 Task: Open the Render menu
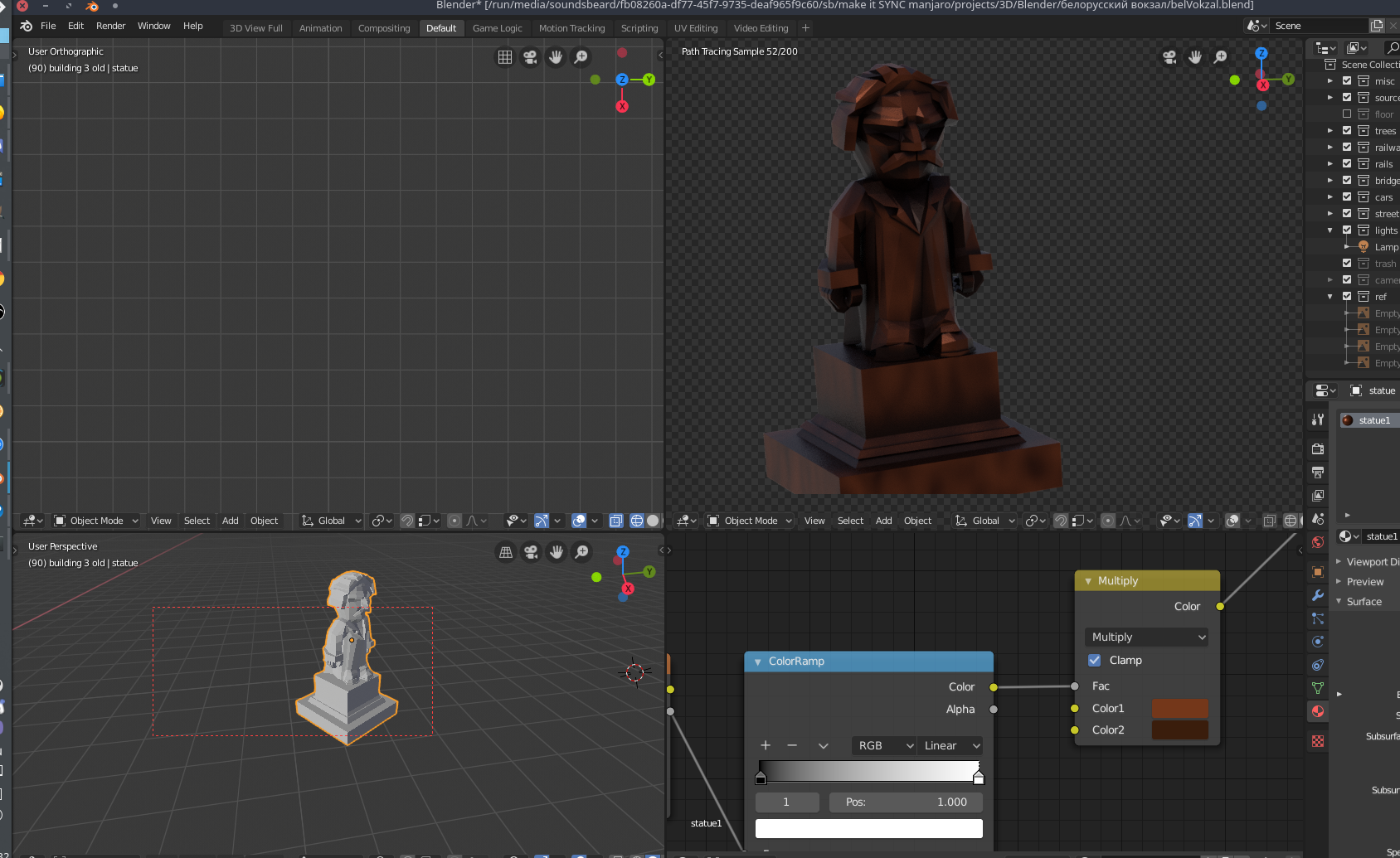110,26
